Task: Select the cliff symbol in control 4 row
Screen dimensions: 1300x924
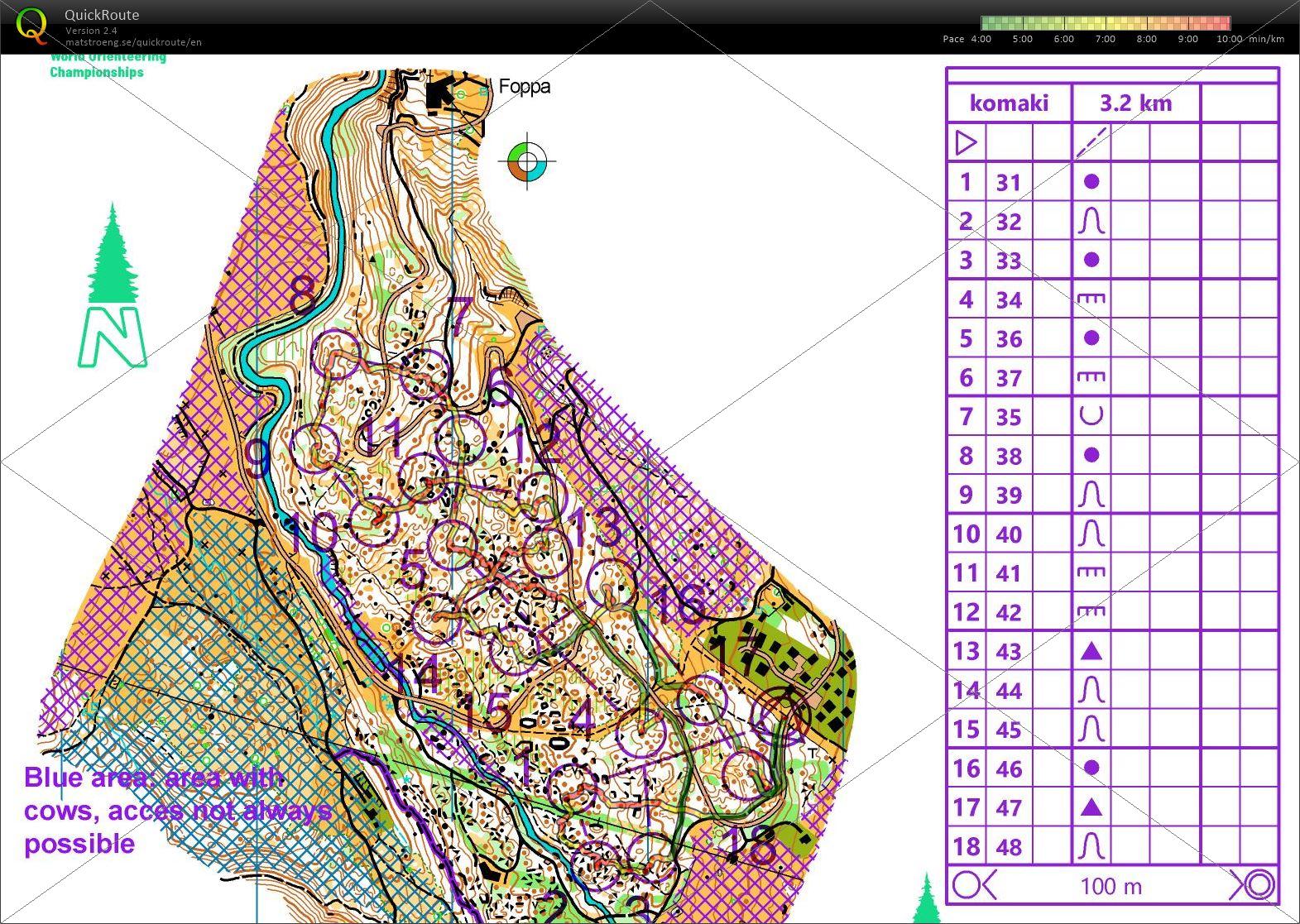Action: pos(1091,299)
